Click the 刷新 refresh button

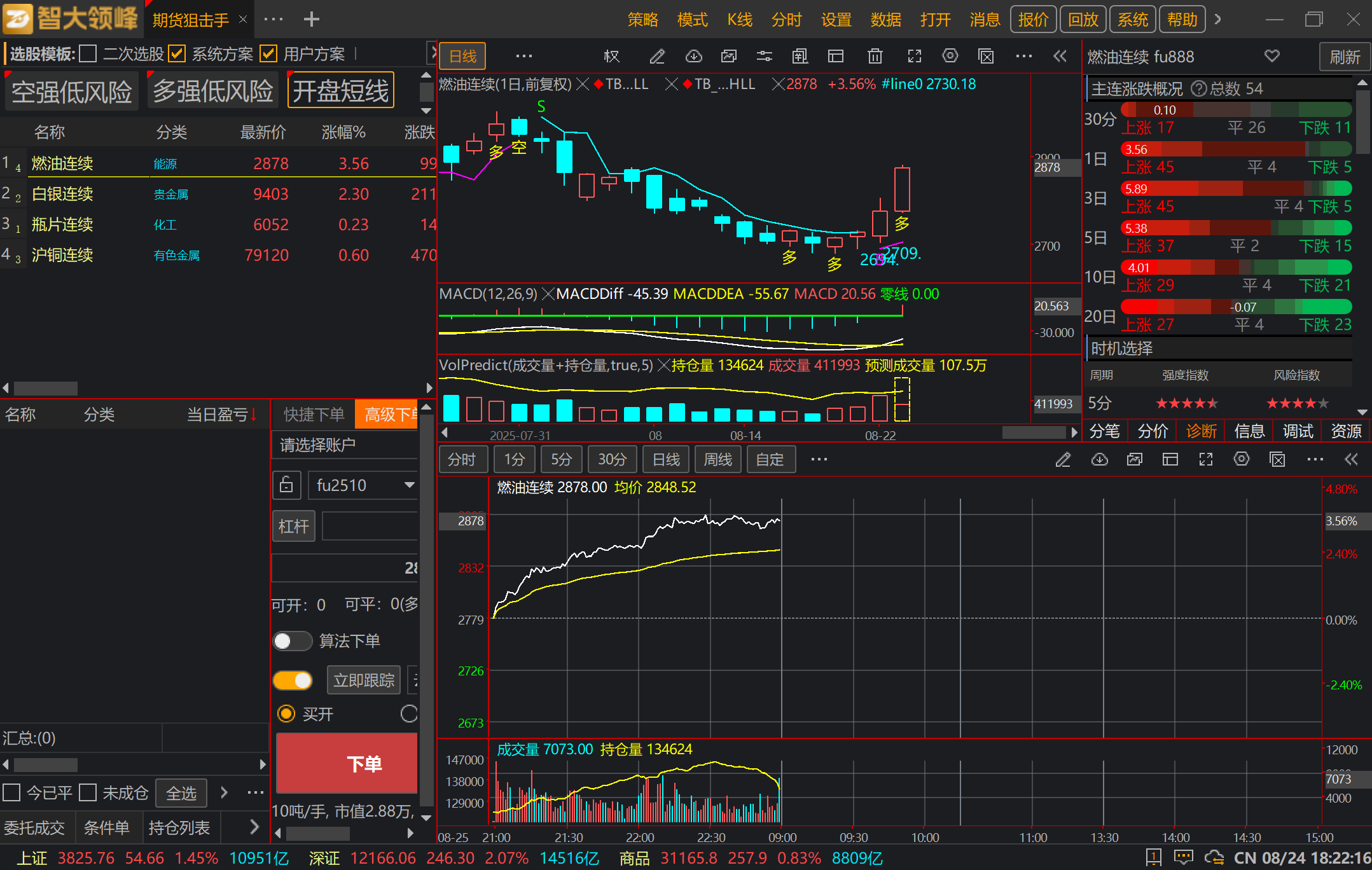click(x=1345, y=57)
